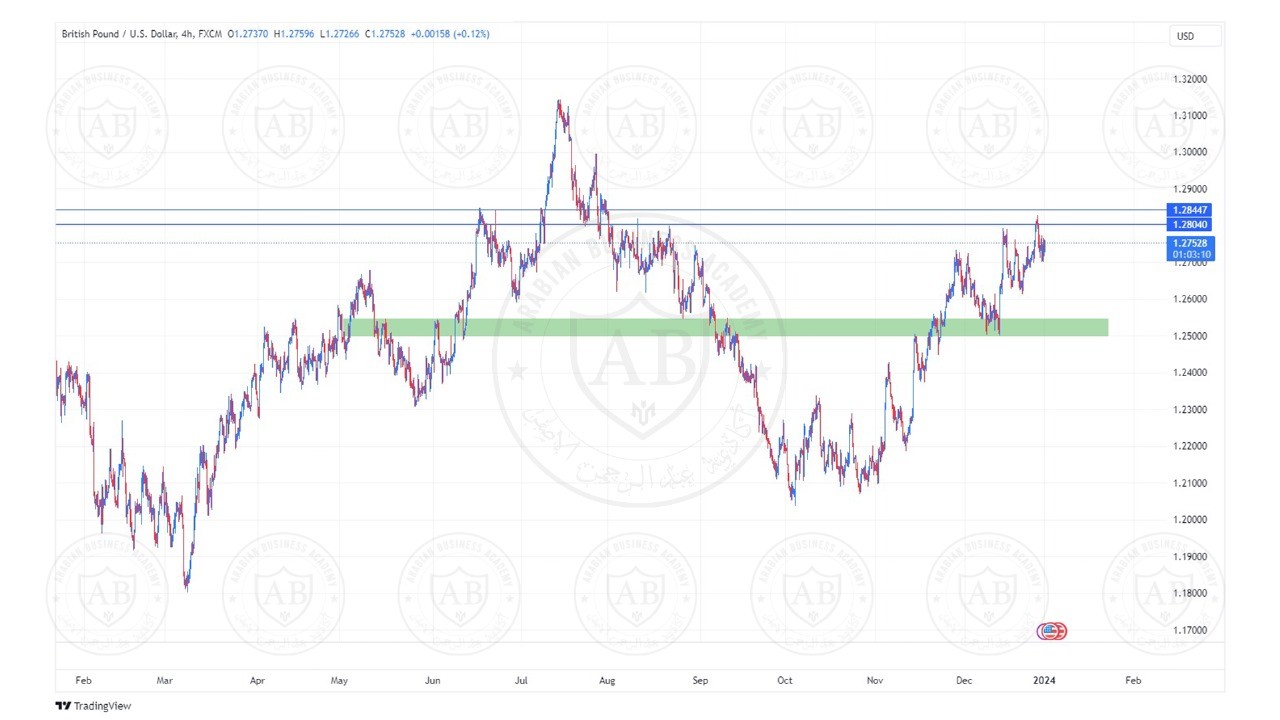Click the Jun label on the time axis
This screenshot has width=1280, height=720.
pyautogui.click(x=433, y=681)
